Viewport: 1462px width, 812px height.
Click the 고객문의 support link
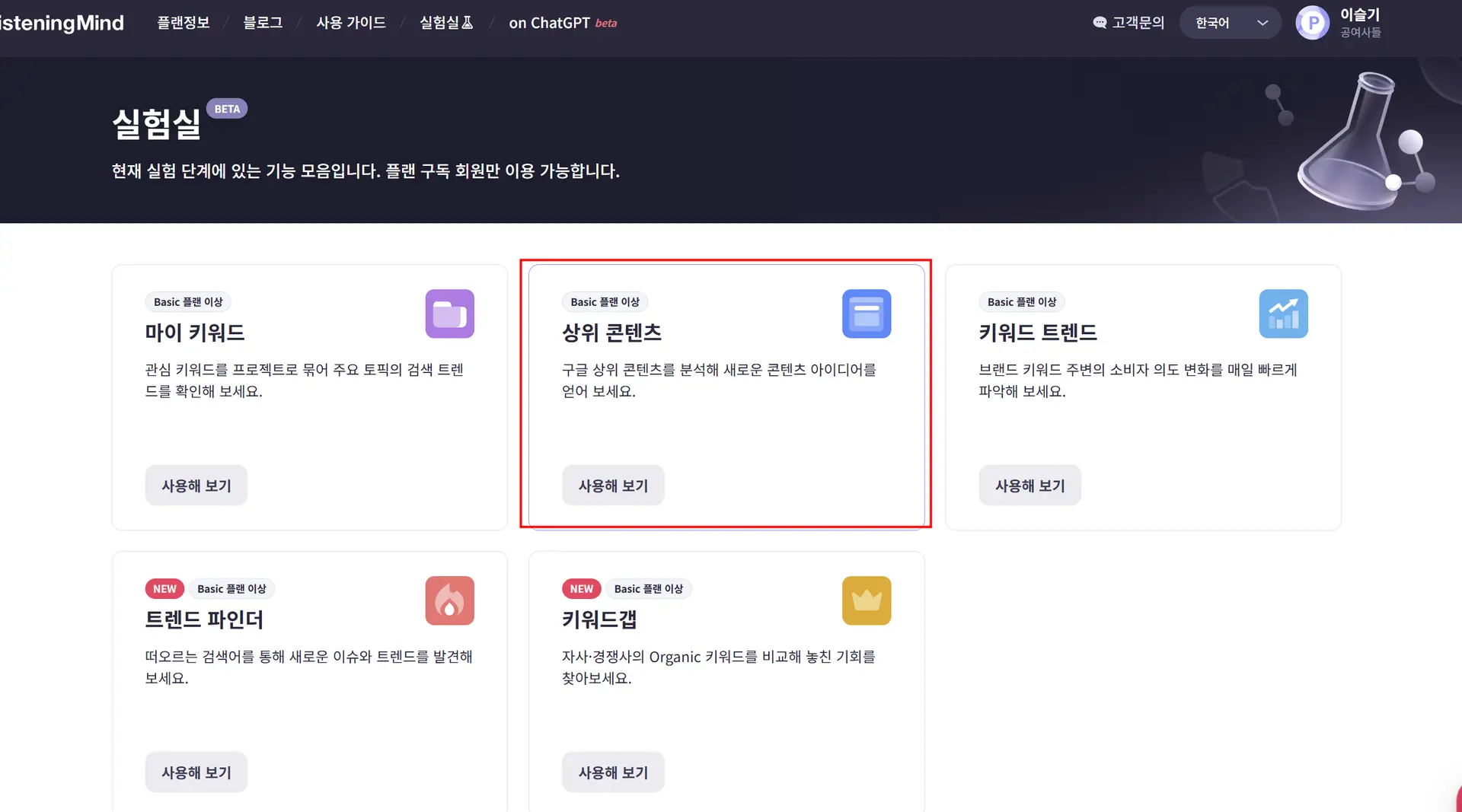pos(1128,23)
